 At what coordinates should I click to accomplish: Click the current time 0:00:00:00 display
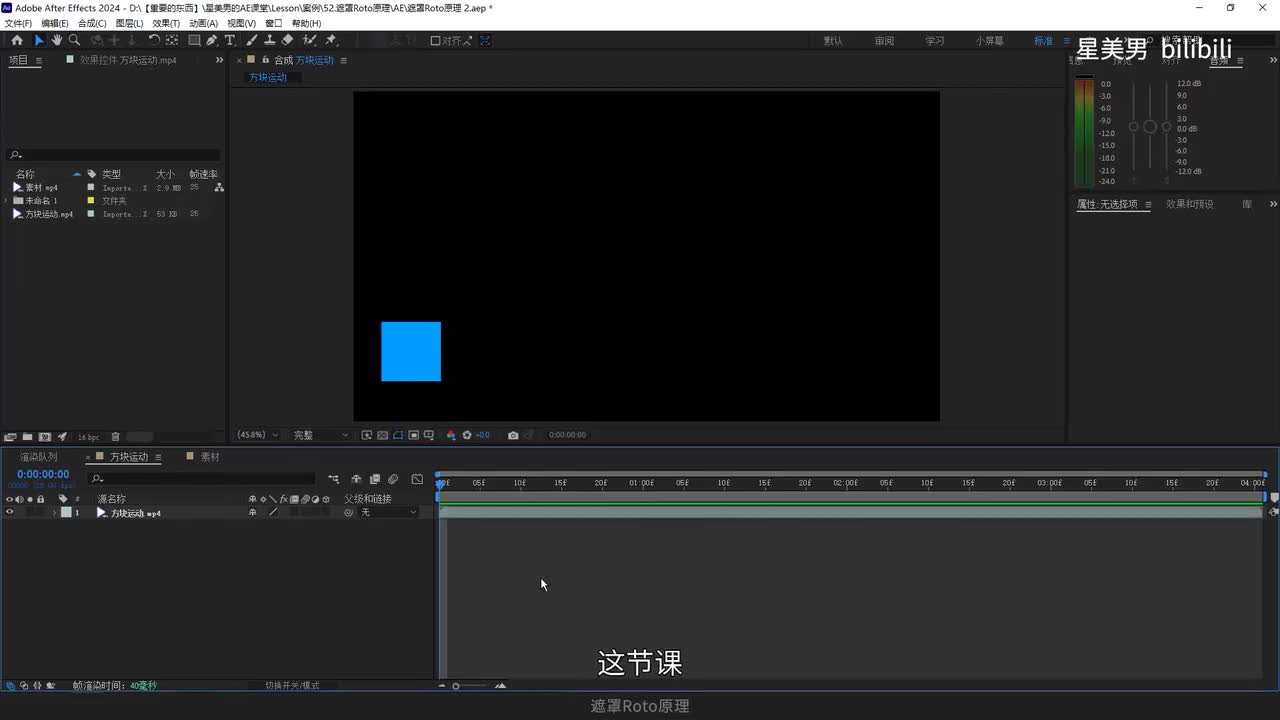tap(43, 474)
